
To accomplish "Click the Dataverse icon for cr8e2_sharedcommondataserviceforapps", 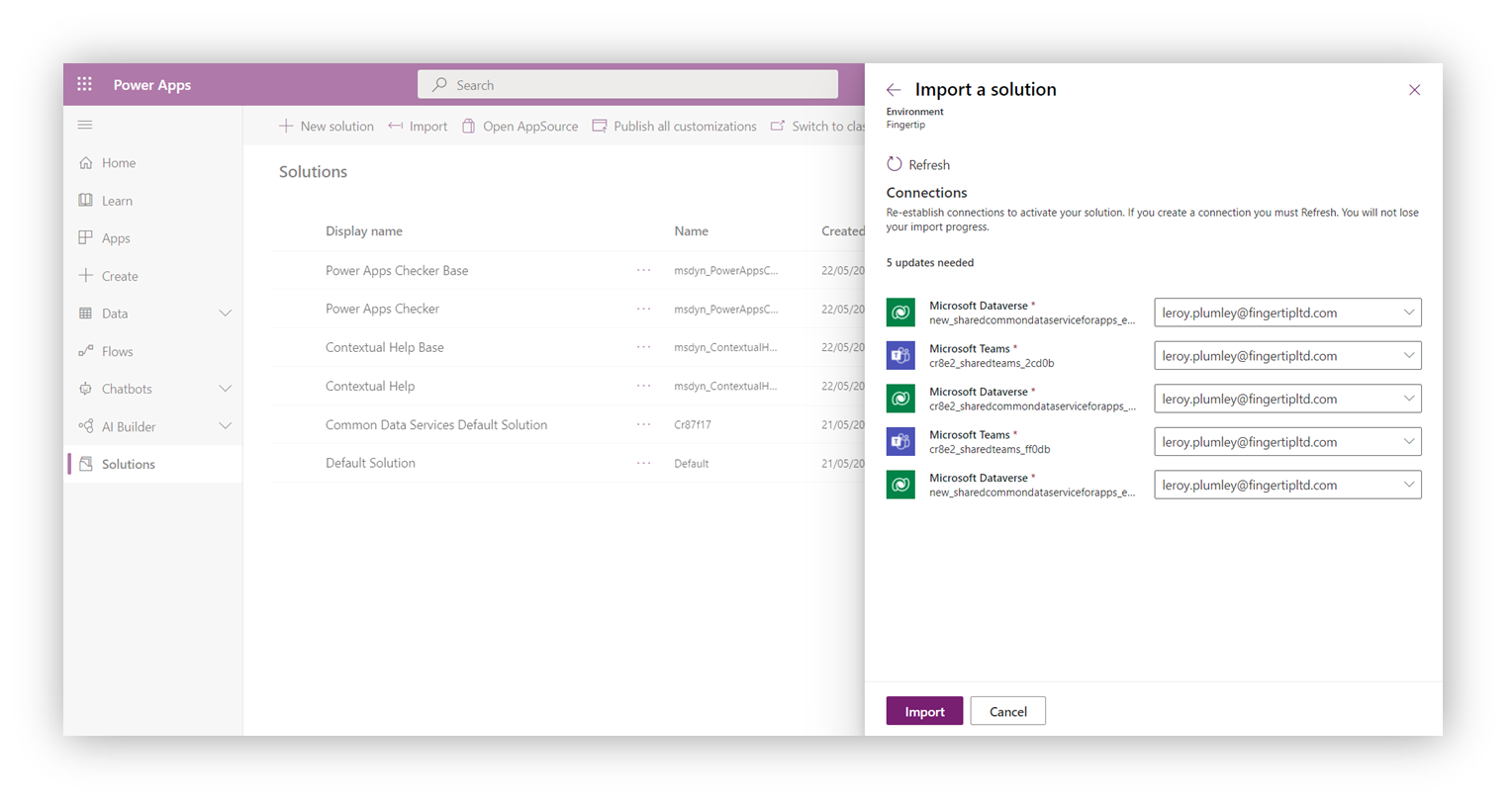I will tap(900, 399).
